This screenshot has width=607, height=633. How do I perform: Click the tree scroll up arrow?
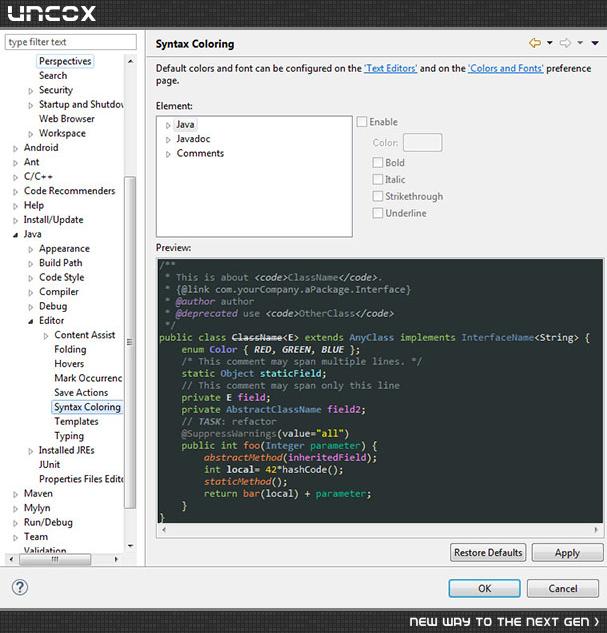tap(130, 61)
